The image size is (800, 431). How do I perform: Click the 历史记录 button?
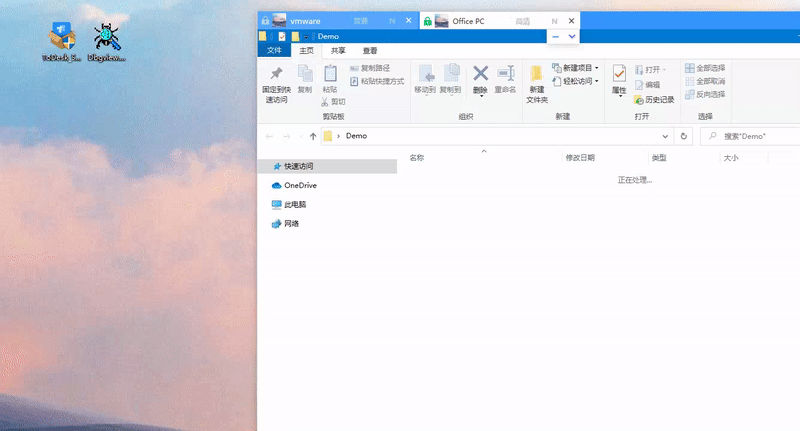coord(654,99)
